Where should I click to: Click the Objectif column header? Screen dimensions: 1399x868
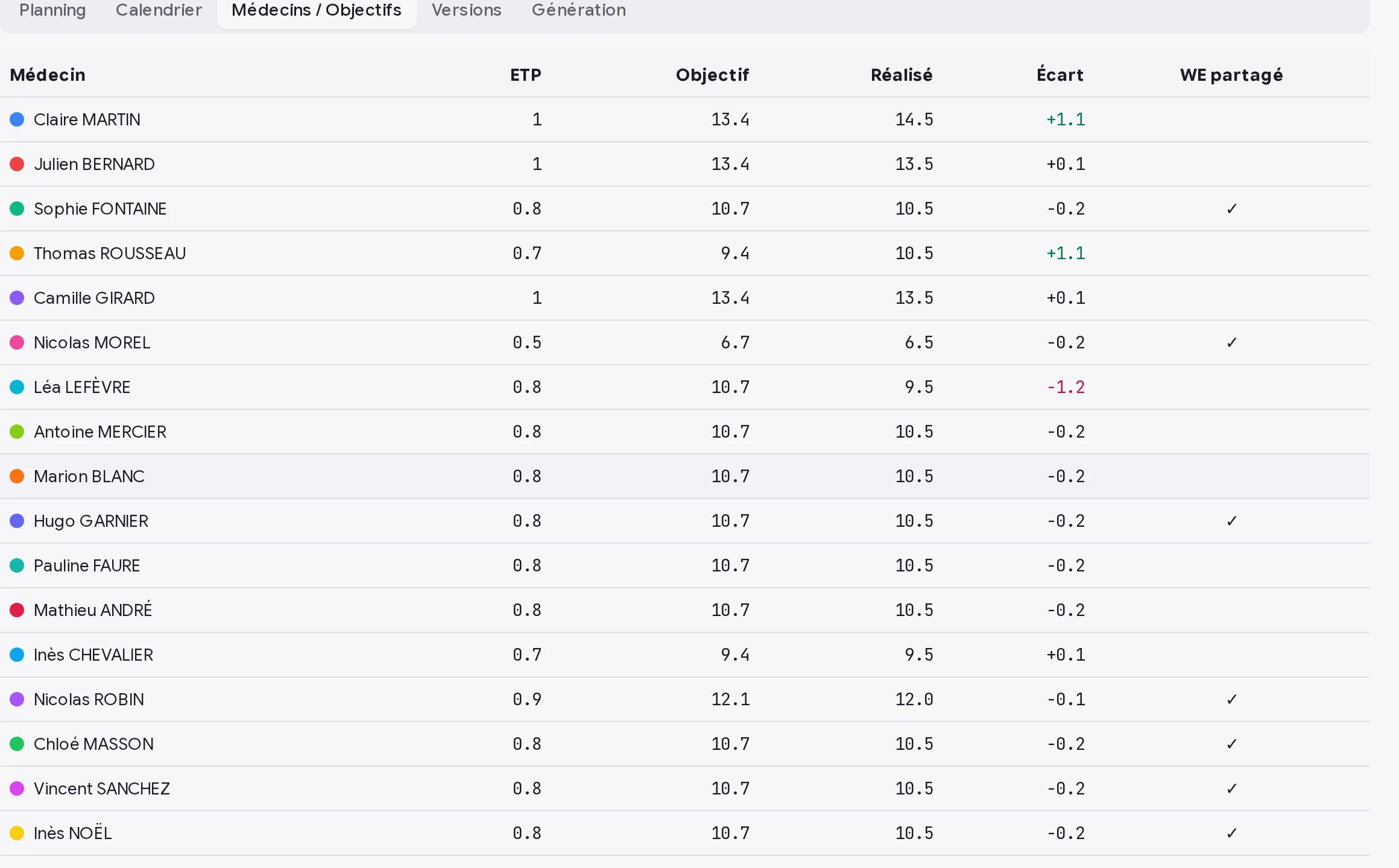click(x=712, y=75)
